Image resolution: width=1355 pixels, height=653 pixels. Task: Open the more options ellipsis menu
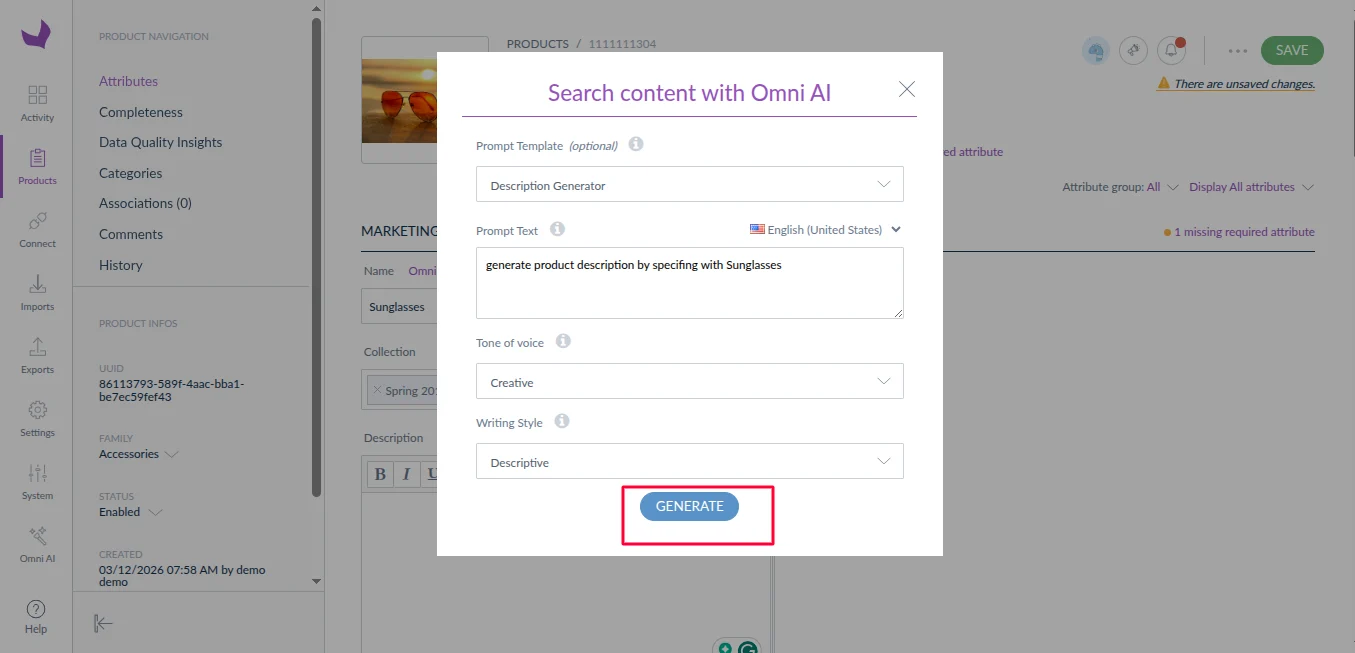coord(1237,50)
